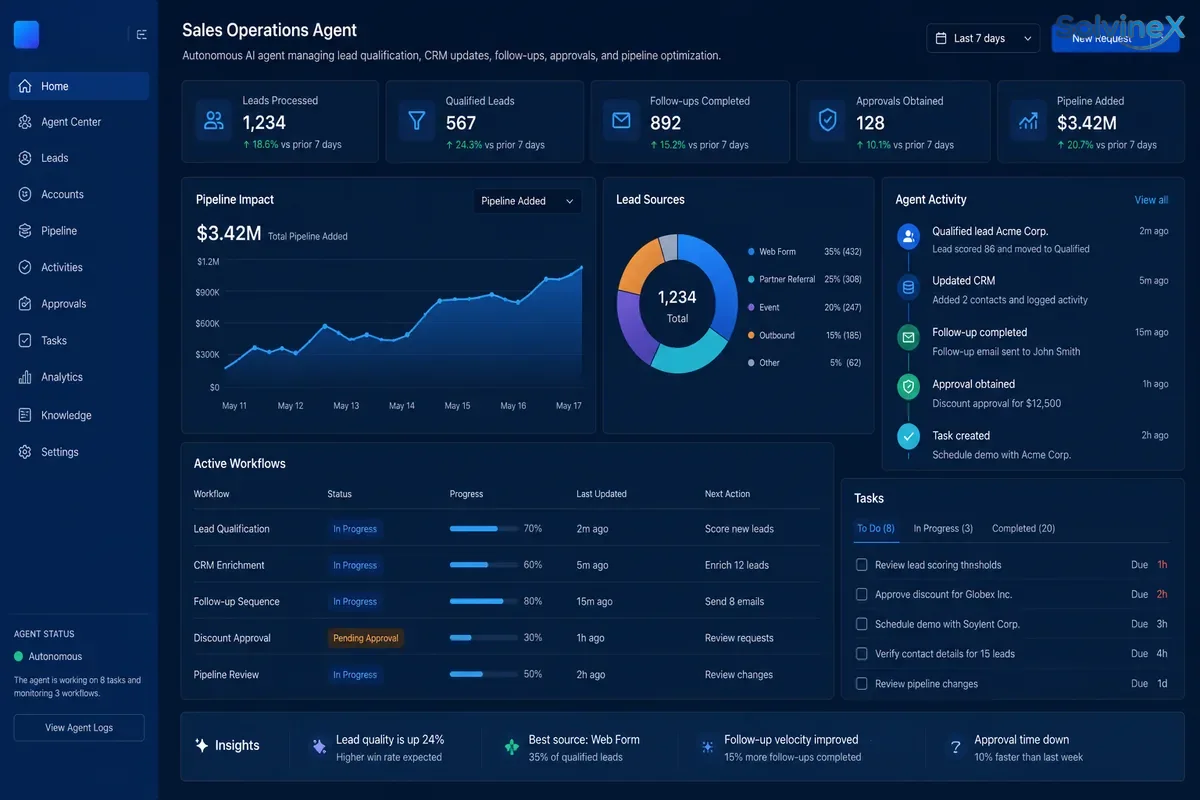Check Approve discount for Globex Inc.

(861, 594)
